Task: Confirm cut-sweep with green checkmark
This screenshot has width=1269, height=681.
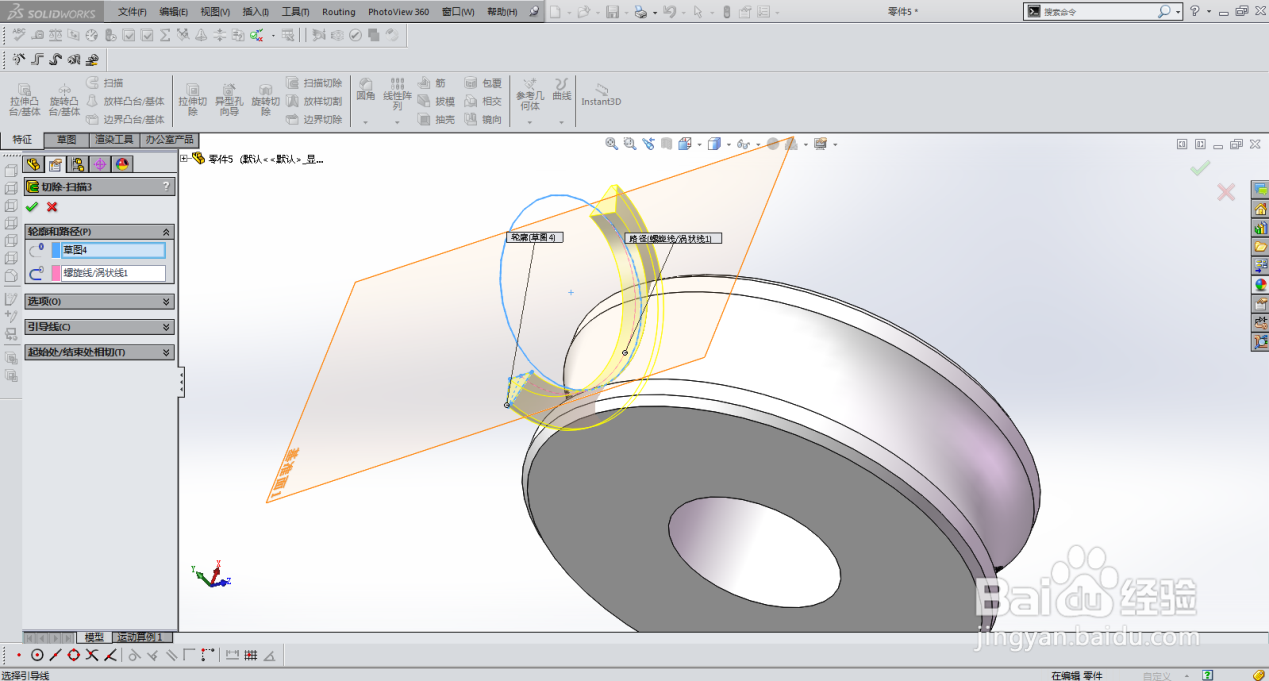Action: 32,206
